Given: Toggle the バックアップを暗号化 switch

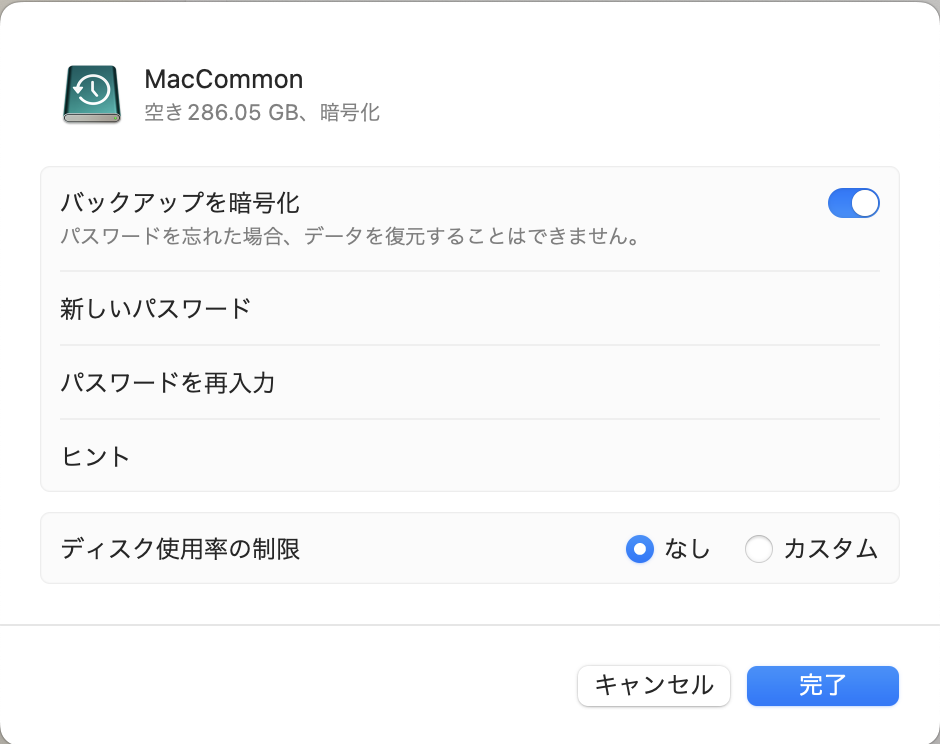Looking at the screenshot, I should (854, 203).
